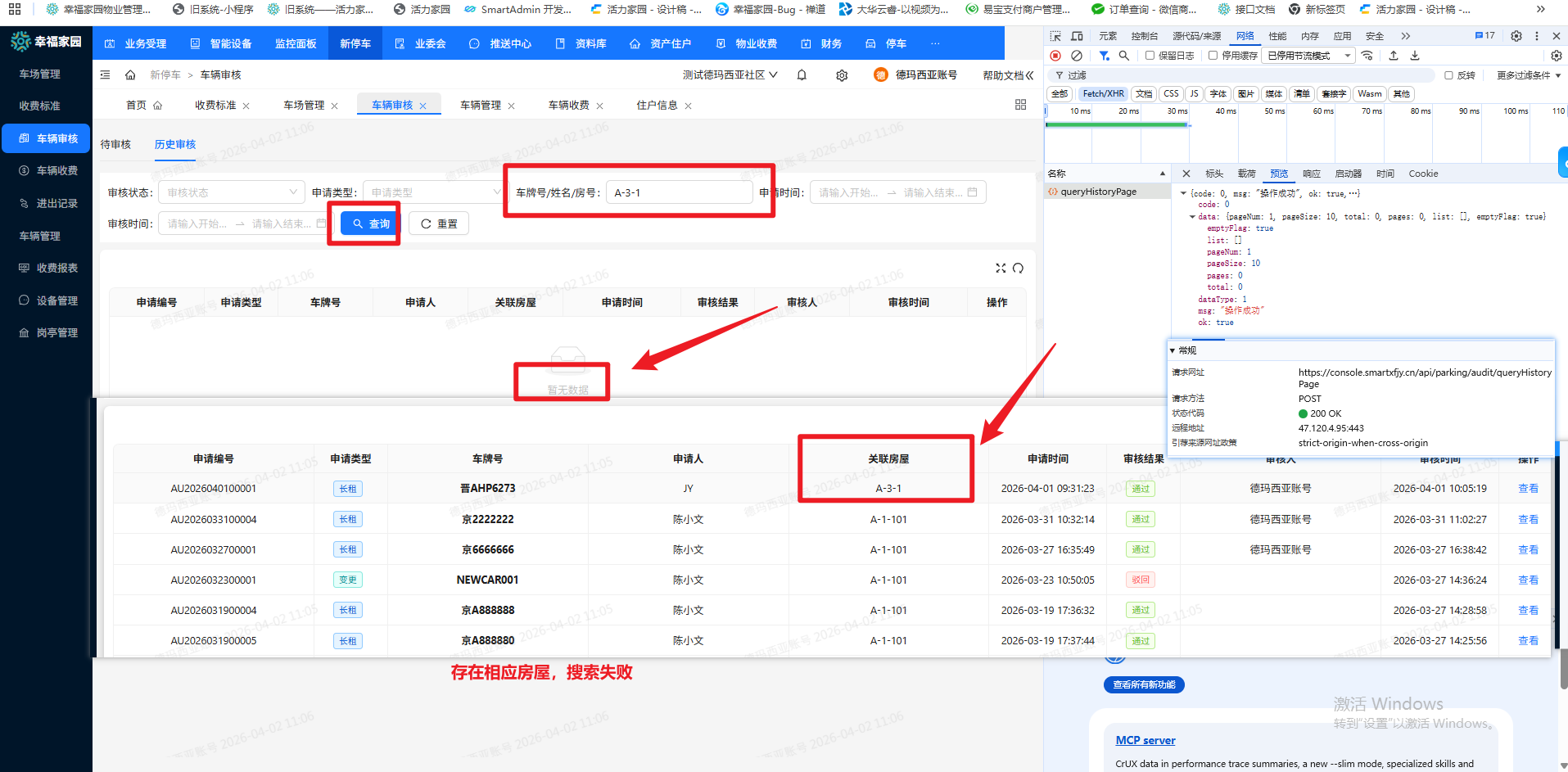Select the DevTools element inspector icon
The image size is (1568, 772).
(x=1055, y=36)
